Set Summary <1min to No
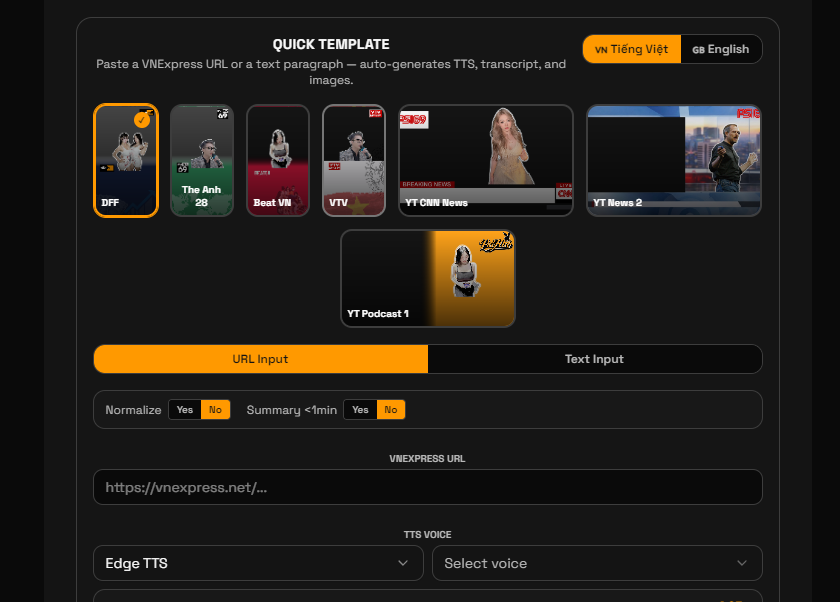 click(x=391, y=410)
